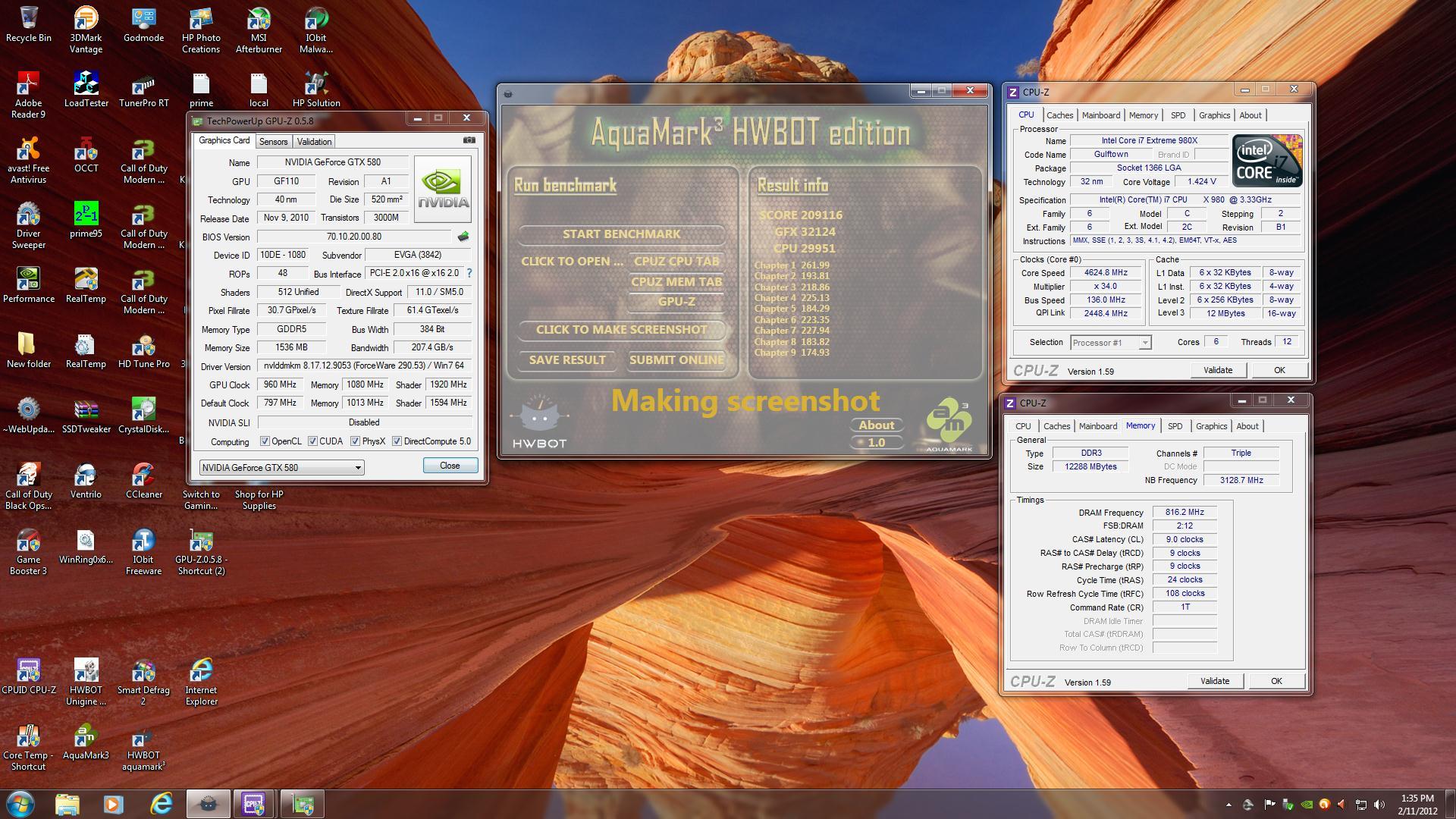
Task: Select the TunerPro RT desktop icon
Action: click(x=143, y=89)
